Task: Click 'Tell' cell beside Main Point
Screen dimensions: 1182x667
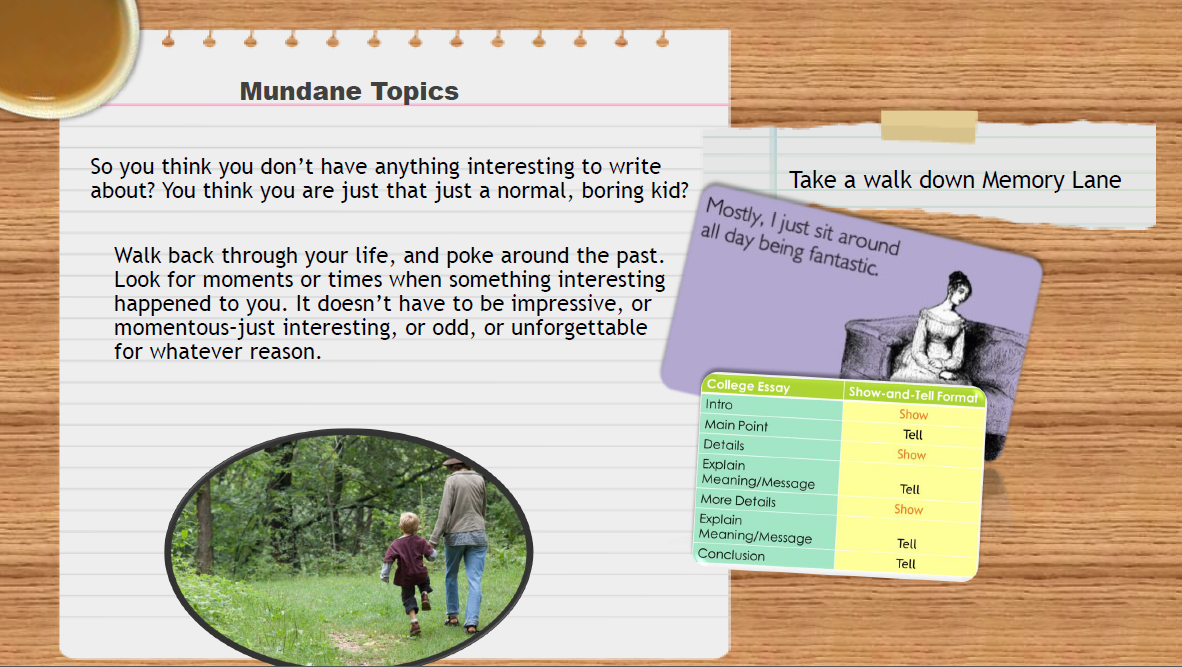Action: [x=913, y=435]
